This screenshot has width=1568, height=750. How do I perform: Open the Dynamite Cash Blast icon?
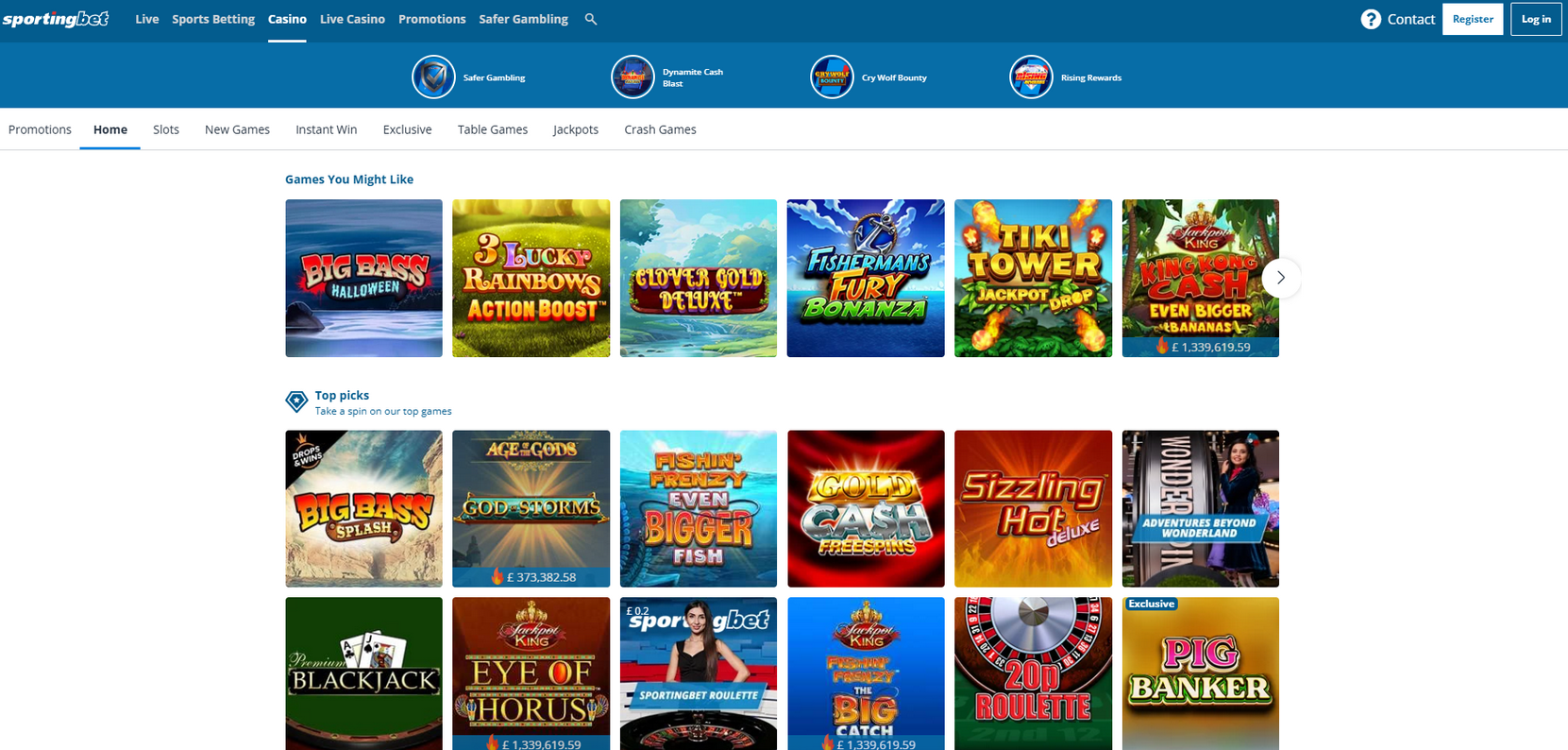pos(632,77)
